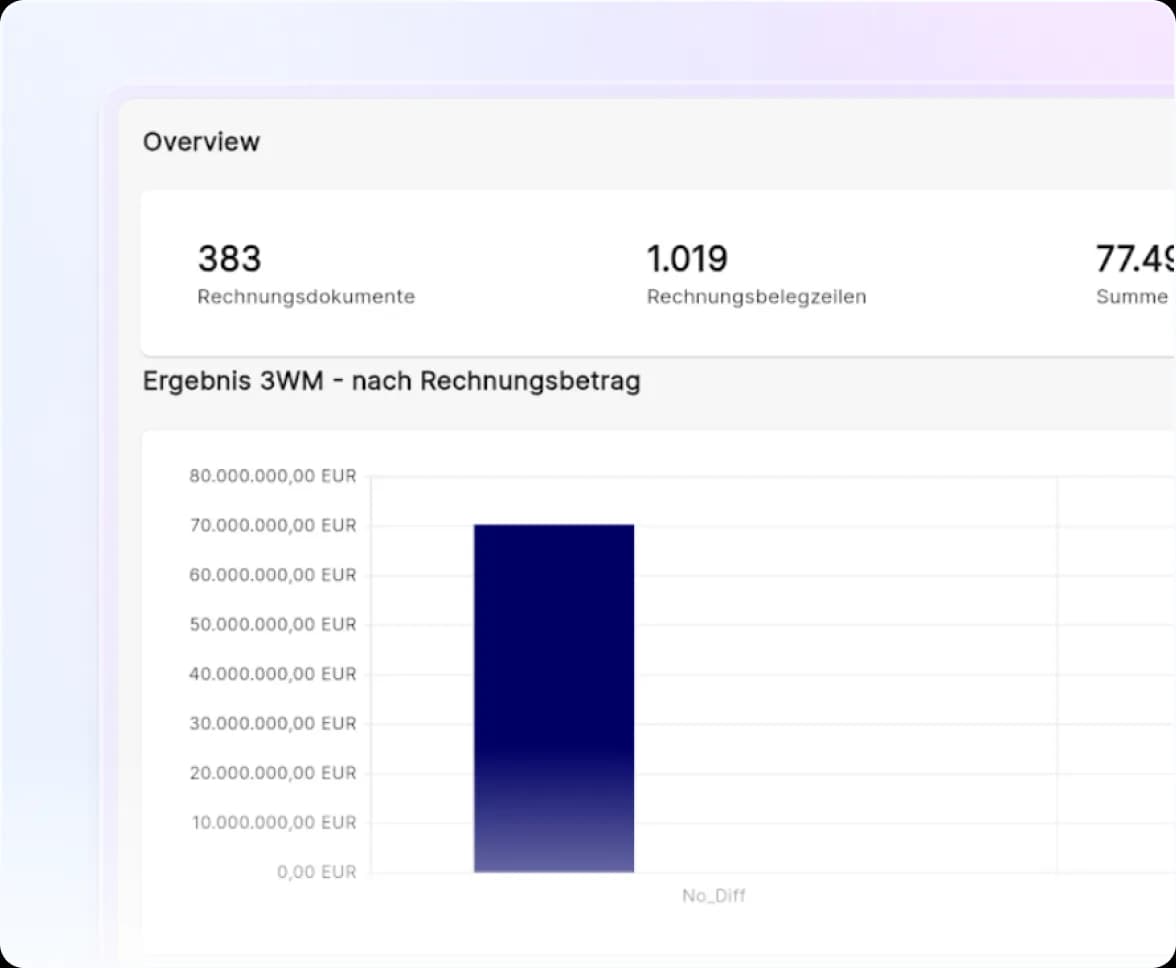Click the 40.000.000,00 EUR axis label
The image size is (1176, 968).
[272, 674]
